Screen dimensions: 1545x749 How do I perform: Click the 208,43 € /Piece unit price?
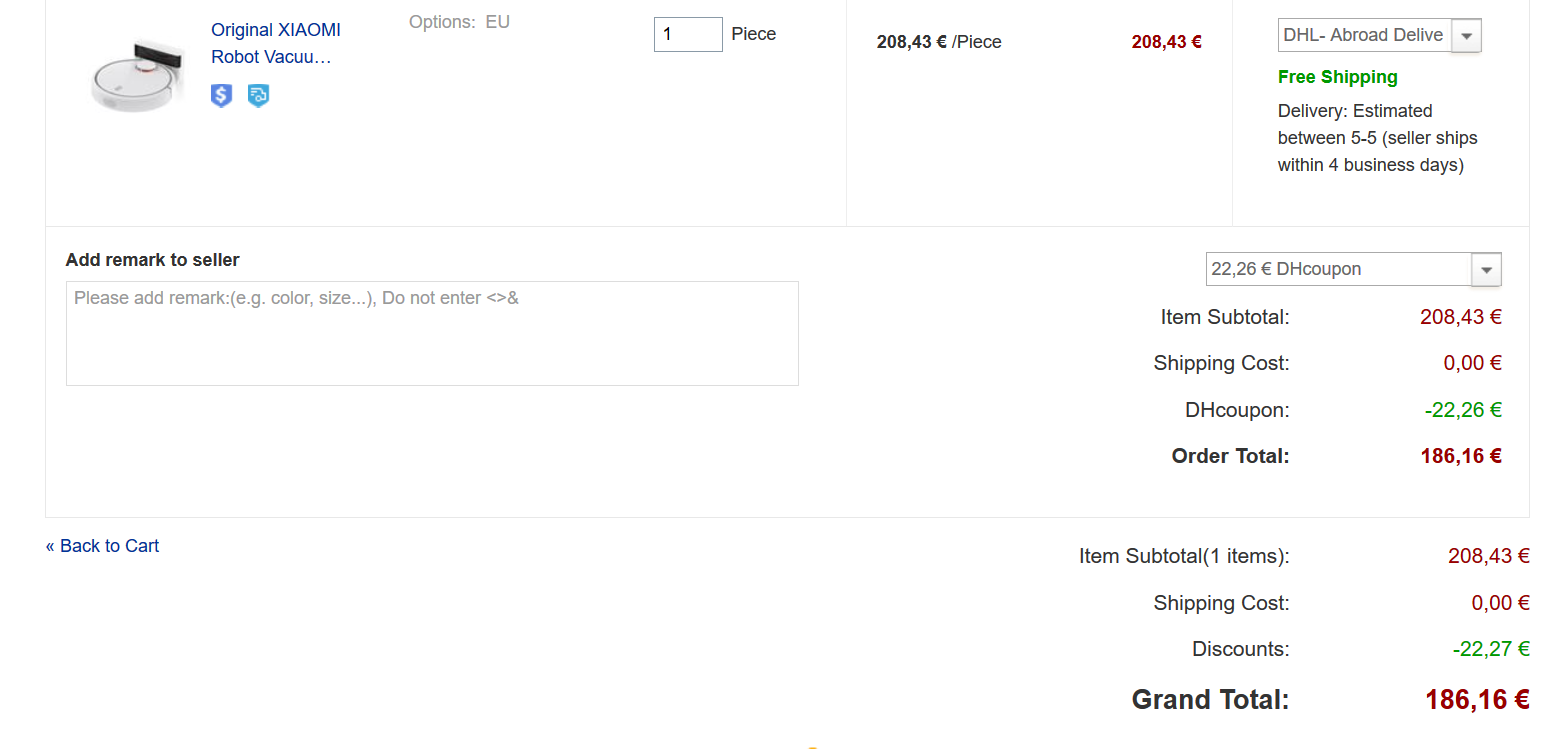click(x=939, y=42)
